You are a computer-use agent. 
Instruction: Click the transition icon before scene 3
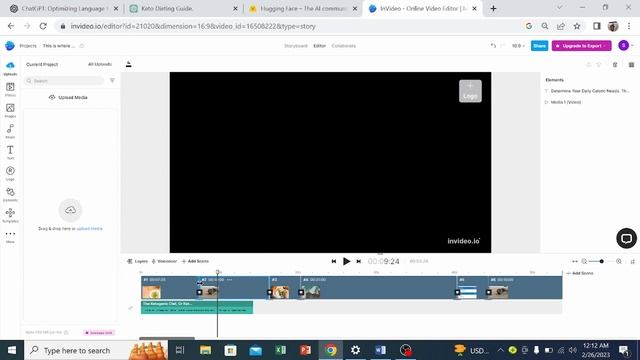coord(269,292)
